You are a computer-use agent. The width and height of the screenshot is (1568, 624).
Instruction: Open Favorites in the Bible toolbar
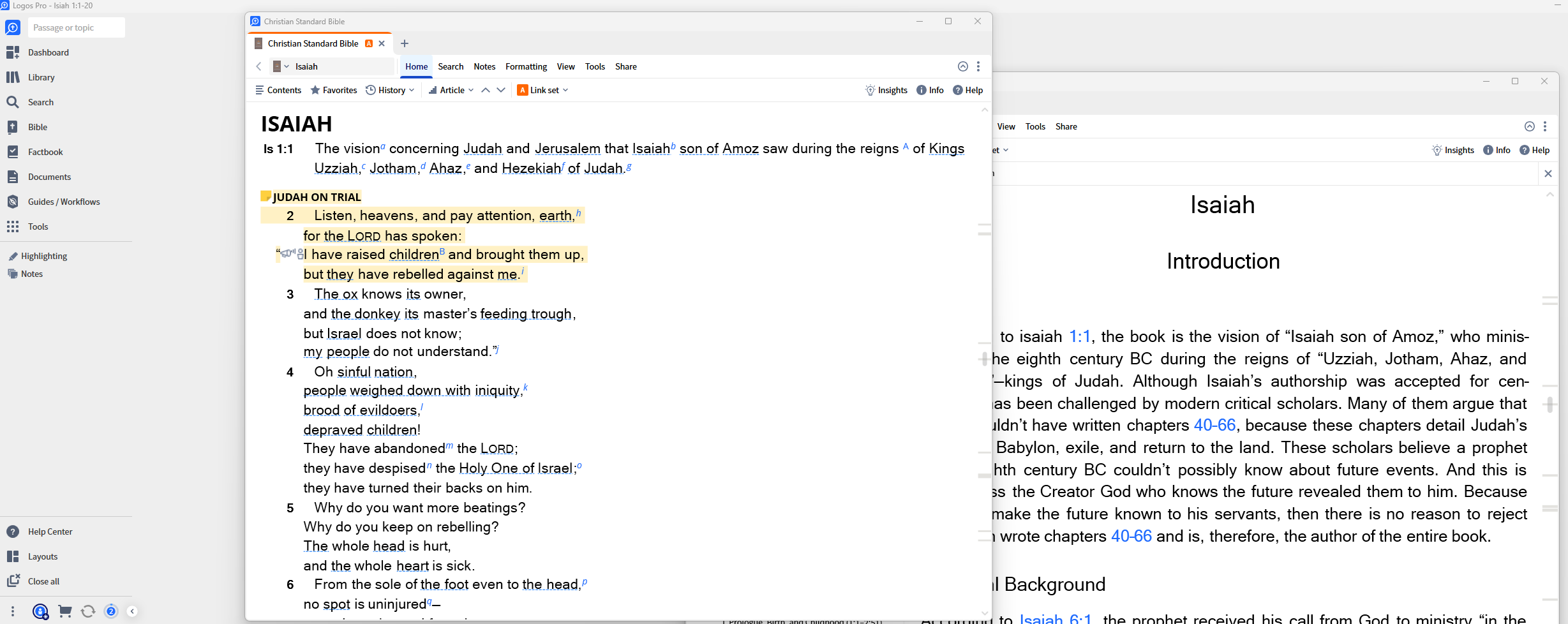click(334, 90)
